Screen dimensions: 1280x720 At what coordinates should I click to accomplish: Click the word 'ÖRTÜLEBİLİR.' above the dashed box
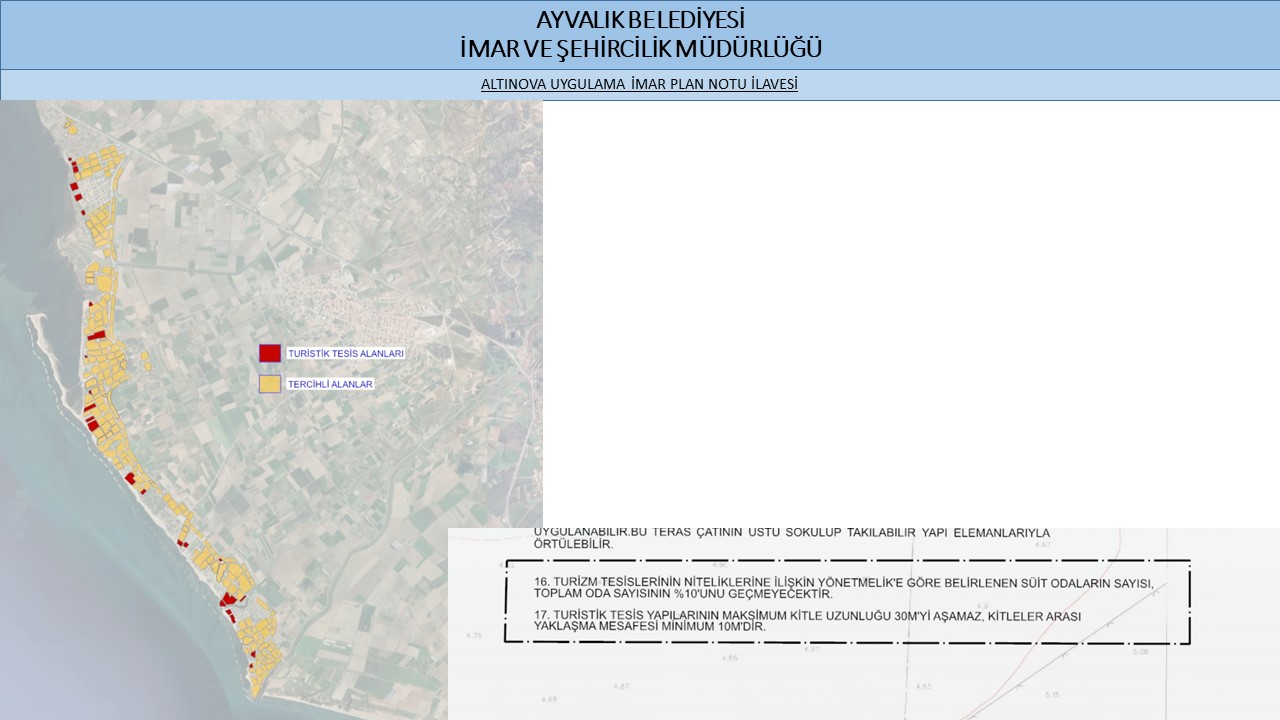pyautogui.click(x=574, y=546)
